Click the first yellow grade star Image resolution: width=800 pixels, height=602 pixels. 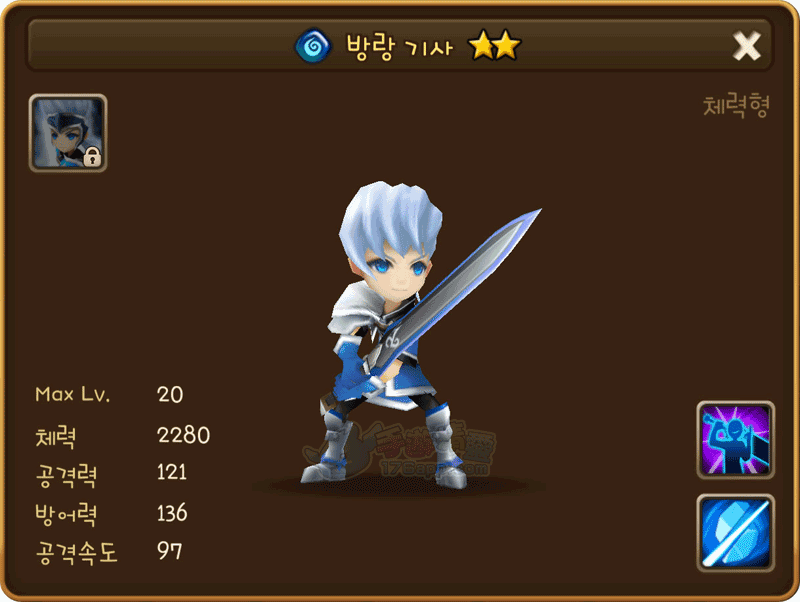[482, 45]
